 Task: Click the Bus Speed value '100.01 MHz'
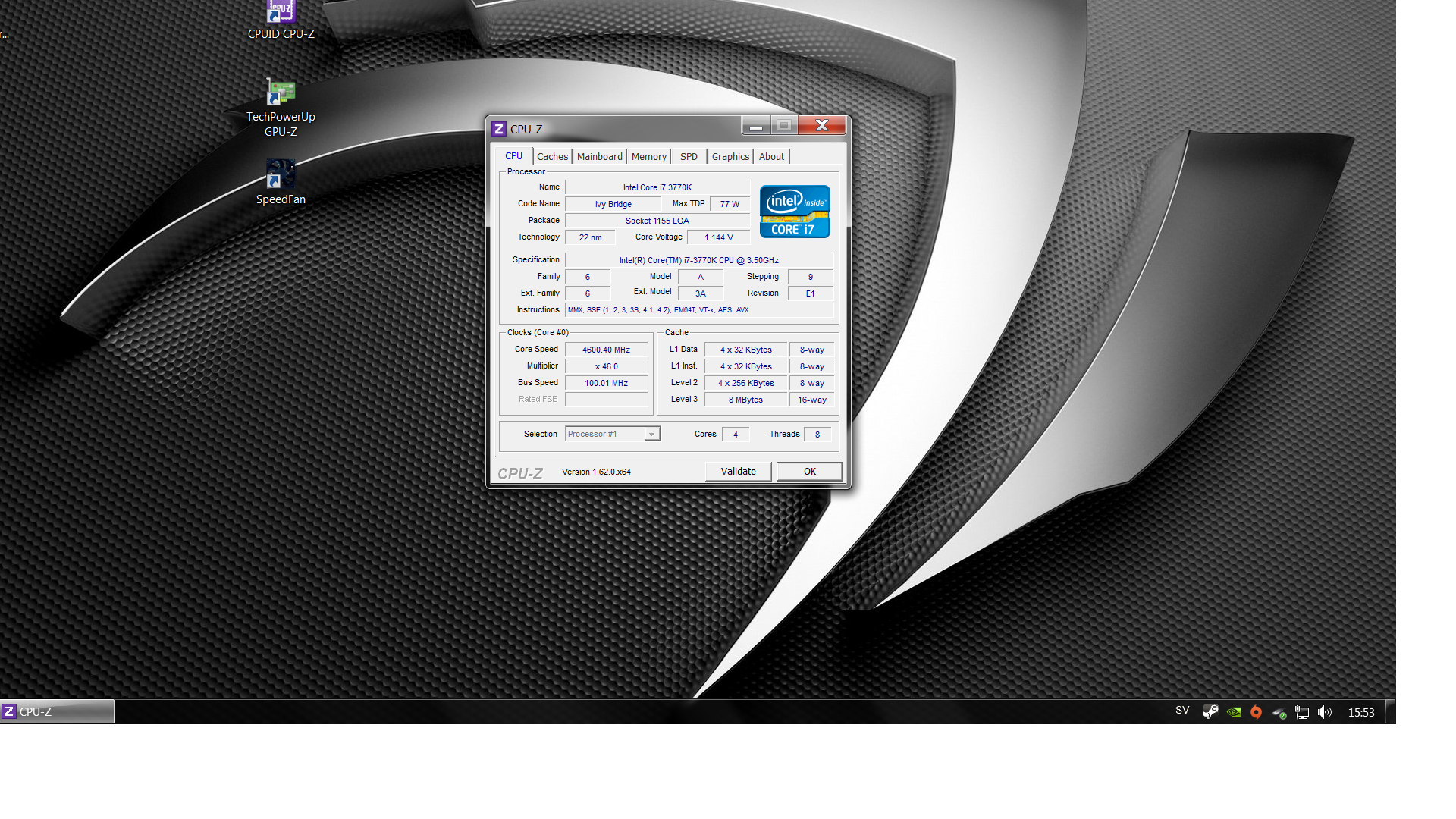607,383
